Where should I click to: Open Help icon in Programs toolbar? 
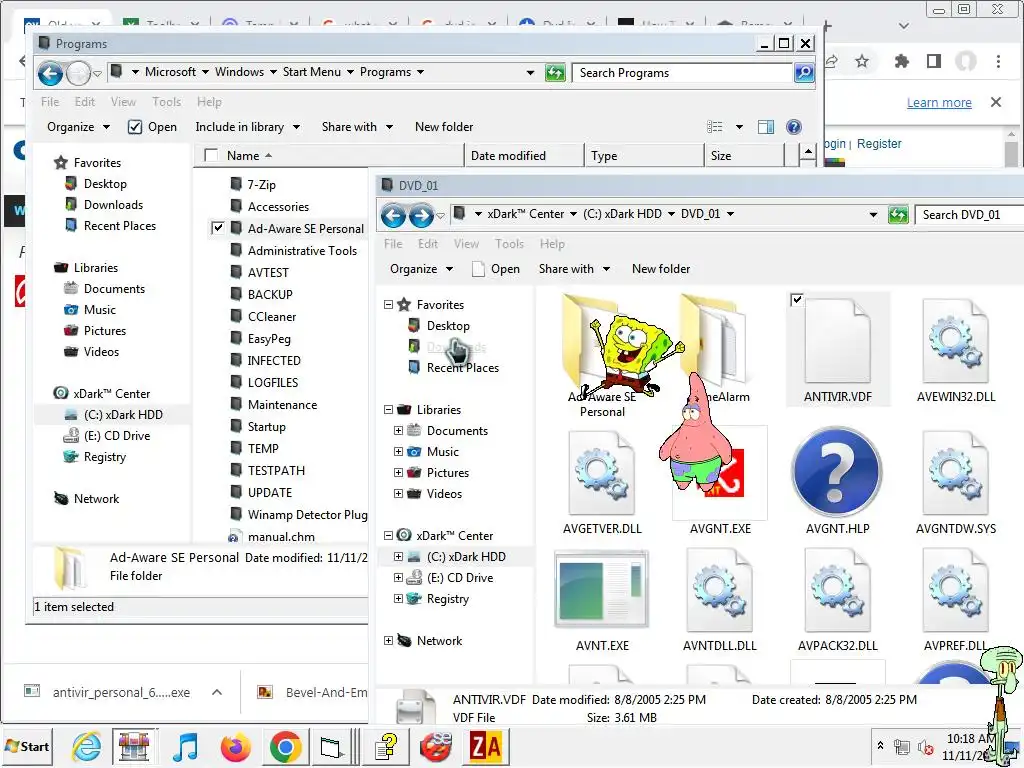click(x=793, y=127)
